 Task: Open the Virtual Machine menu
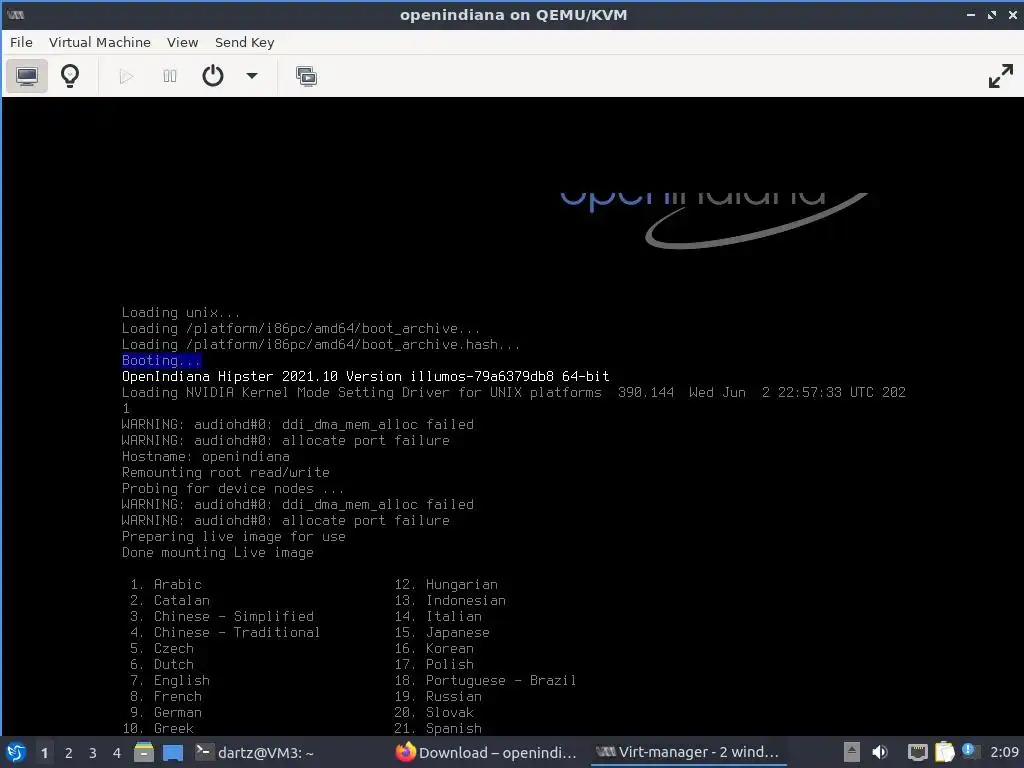pos(99,42)
